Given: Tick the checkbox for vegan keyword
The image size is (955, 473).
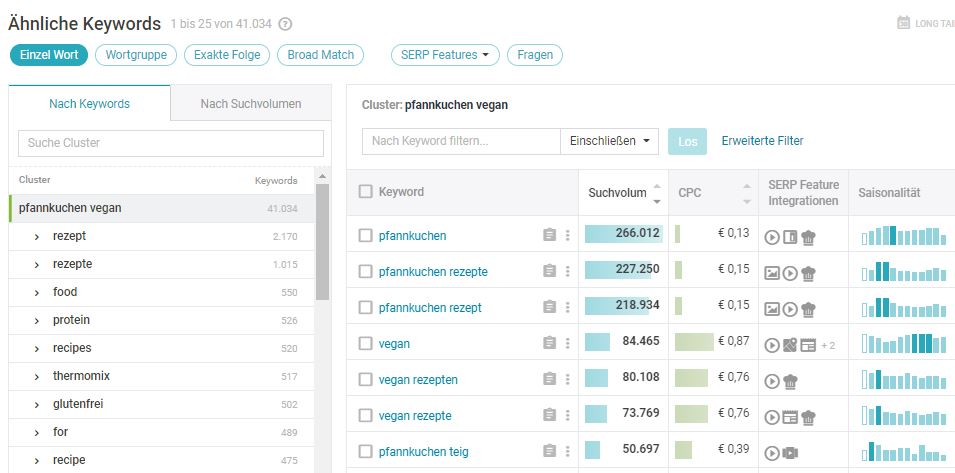Looking at the screenshot, I should point(365,343).
